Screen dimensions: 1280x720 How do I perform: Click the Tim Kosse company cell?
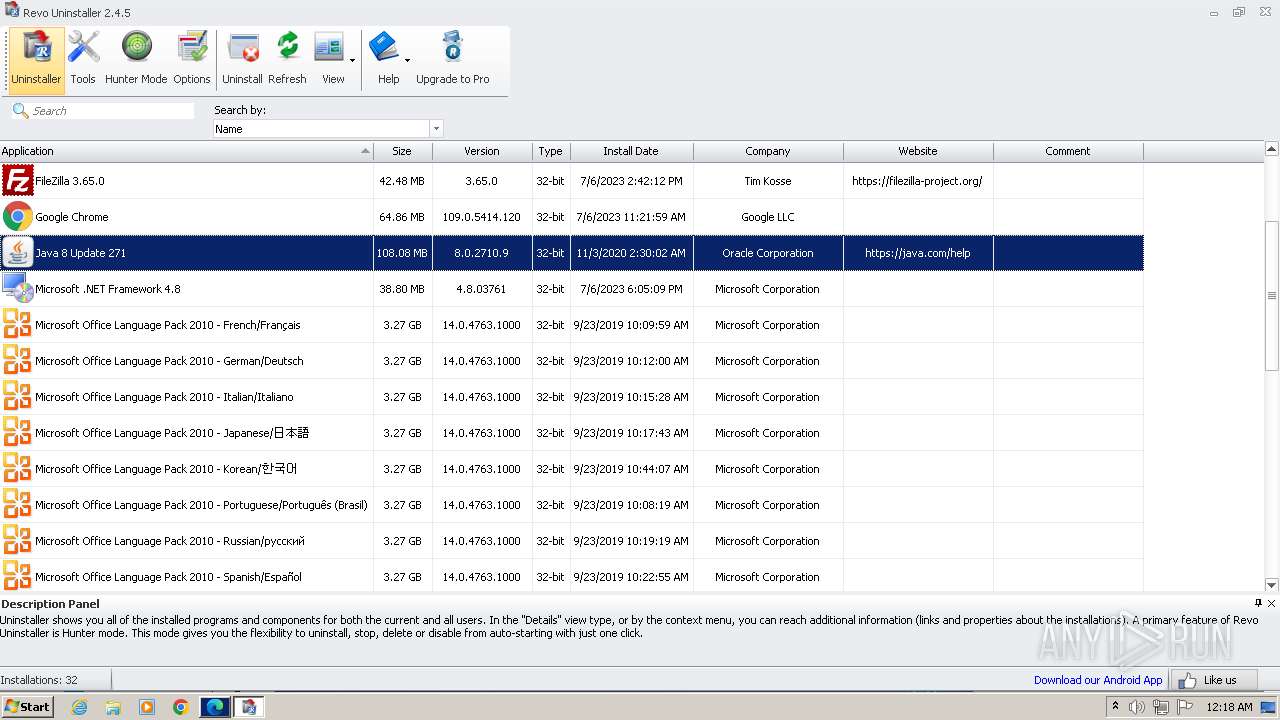tap(767, 181)
